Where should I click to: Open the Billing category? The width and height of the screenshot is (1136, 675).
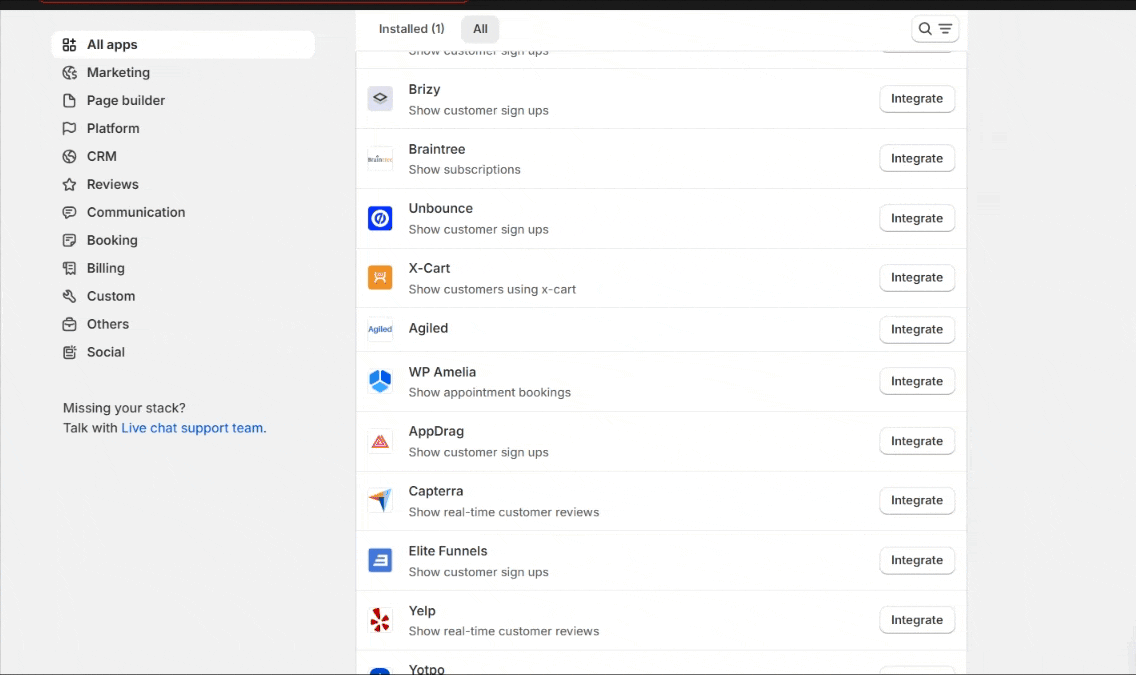coord(105,269)
